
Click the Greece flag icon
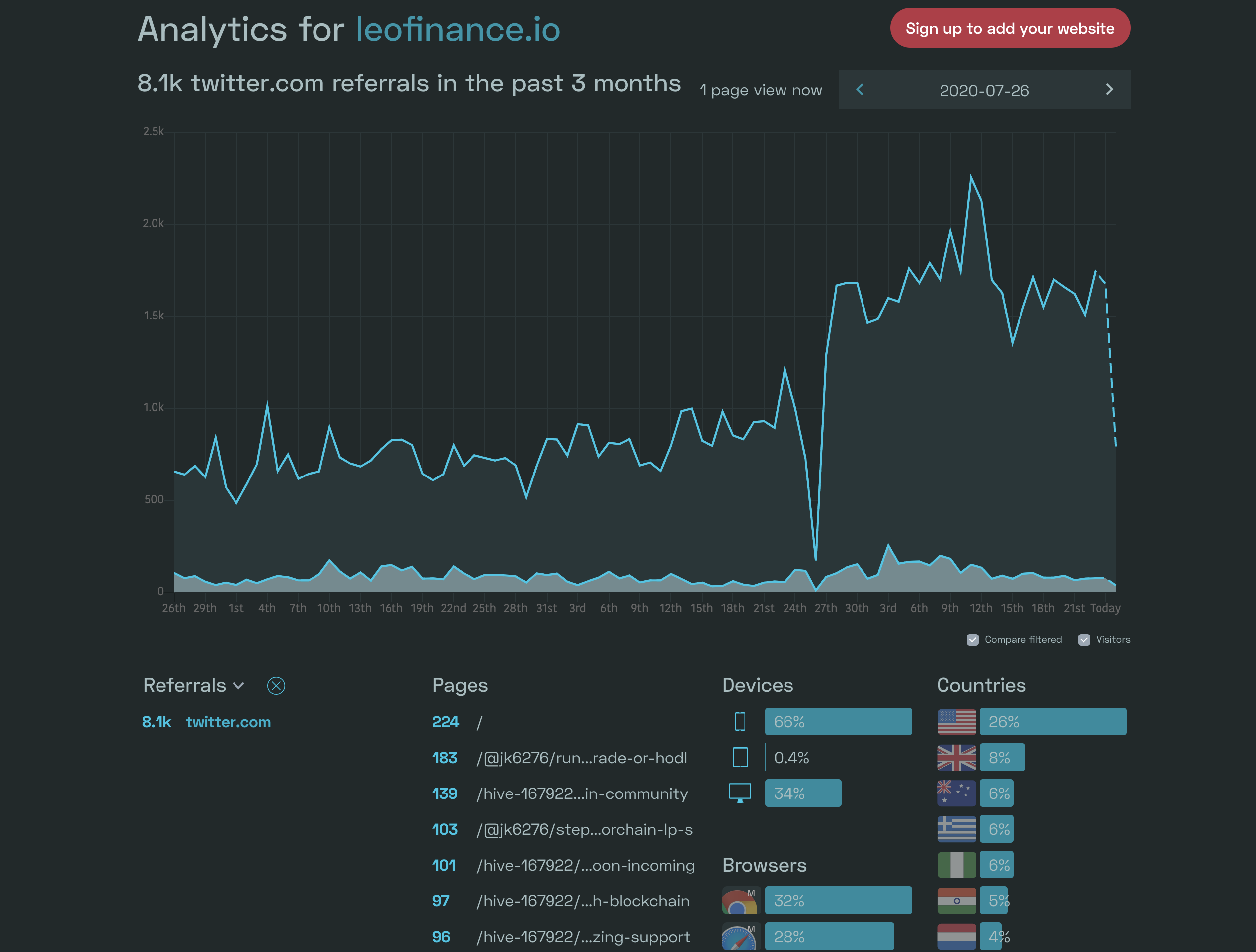click(x=956, y=829)
